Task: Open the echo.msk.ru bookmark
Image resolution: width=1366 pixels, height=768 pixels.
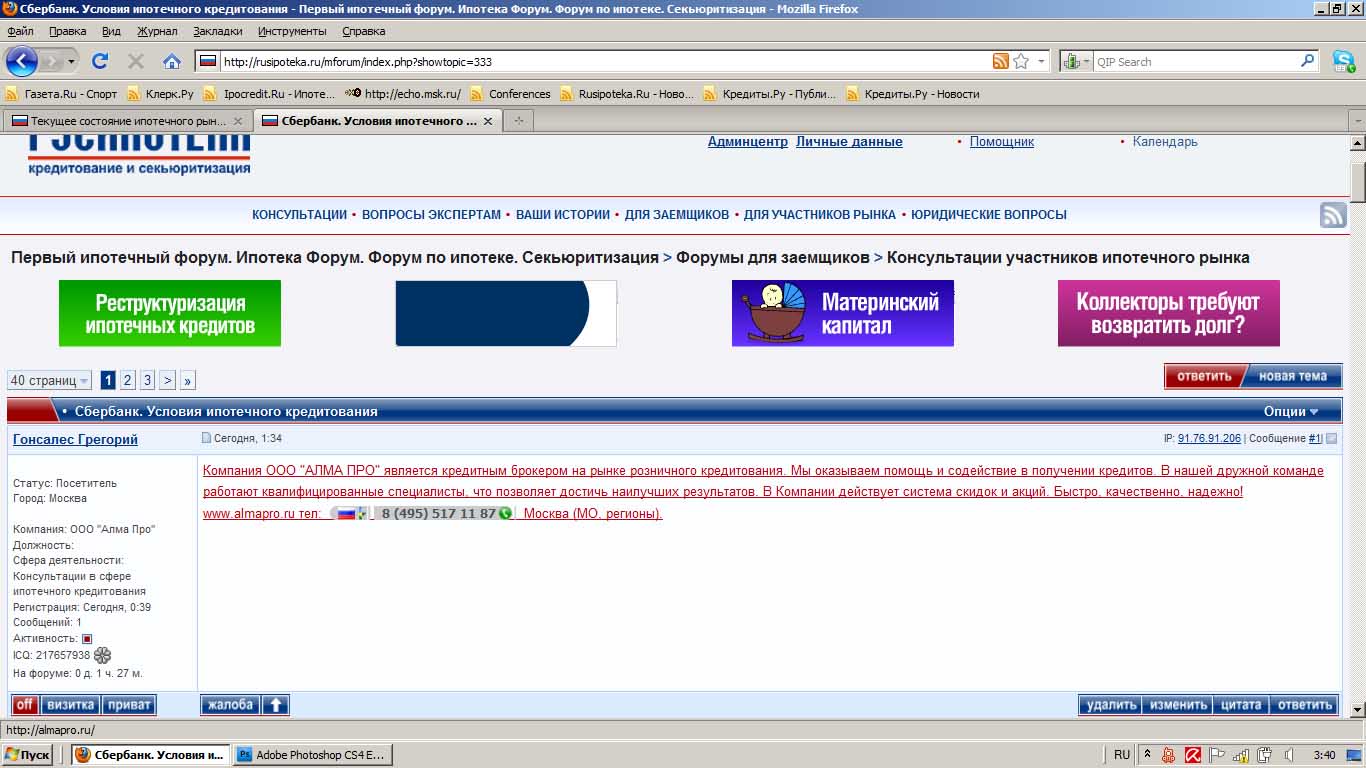Action: (x=403, y=94)
